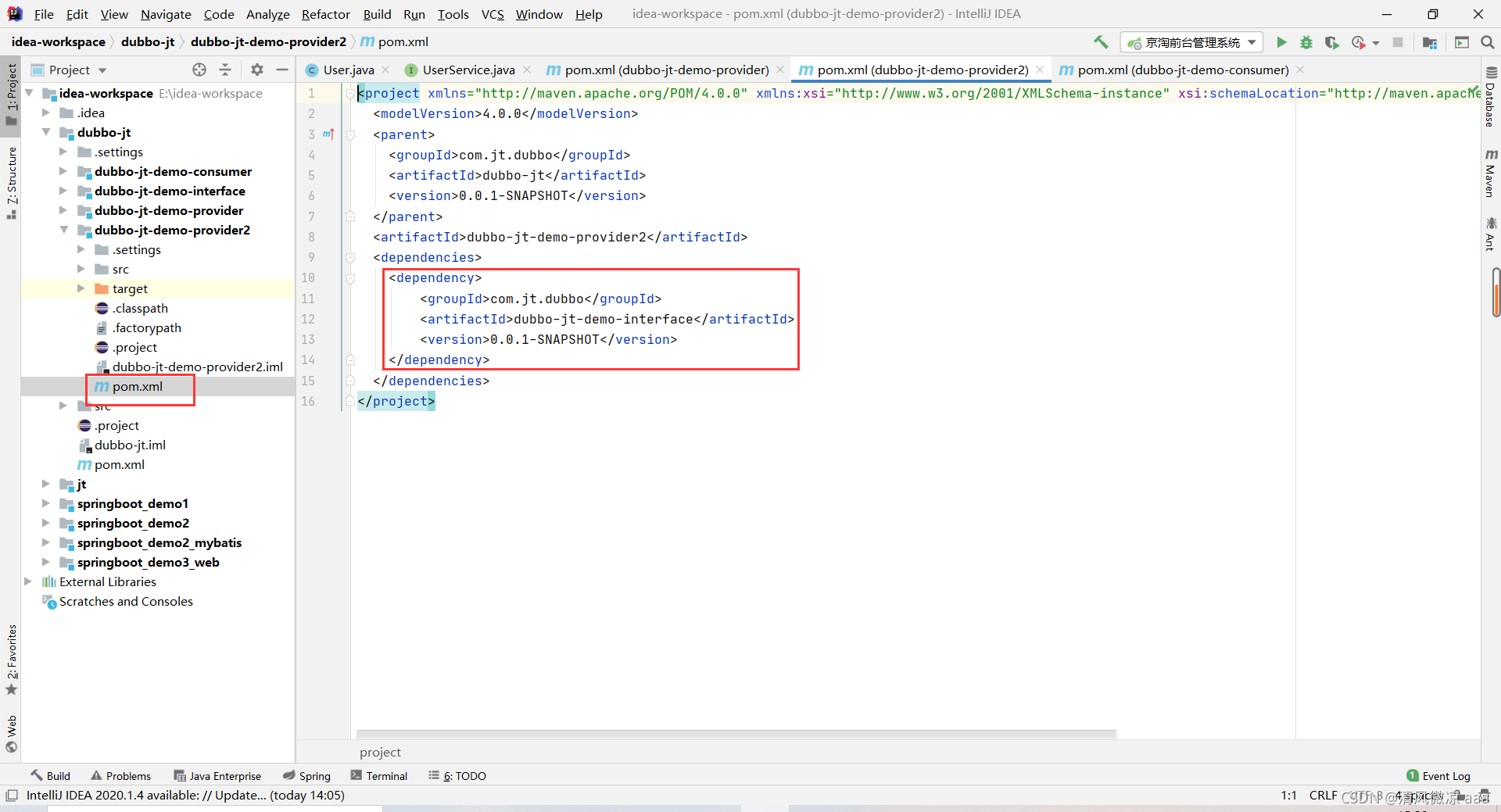
Task: Click the project breadcrumb at editor bottom
Action: [380, 753]
